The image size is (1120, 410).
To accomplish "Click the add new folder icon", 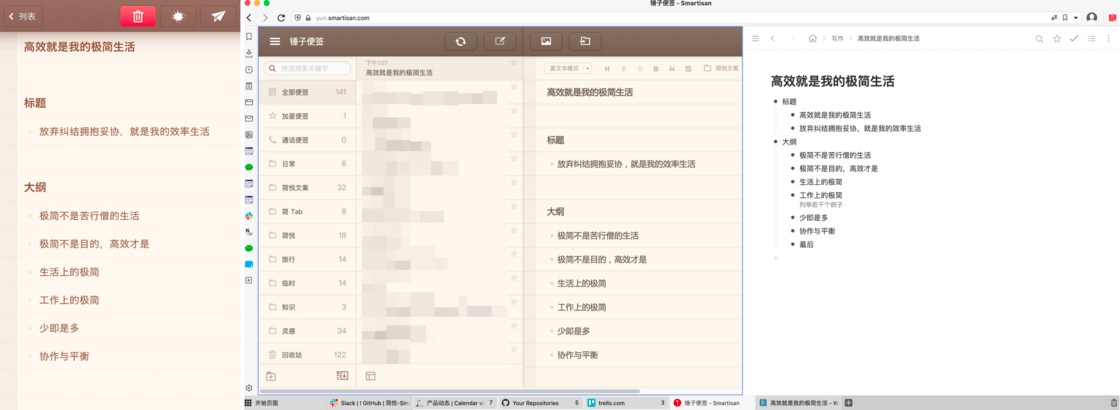I will pyautogui.click(x=271, y=376).
